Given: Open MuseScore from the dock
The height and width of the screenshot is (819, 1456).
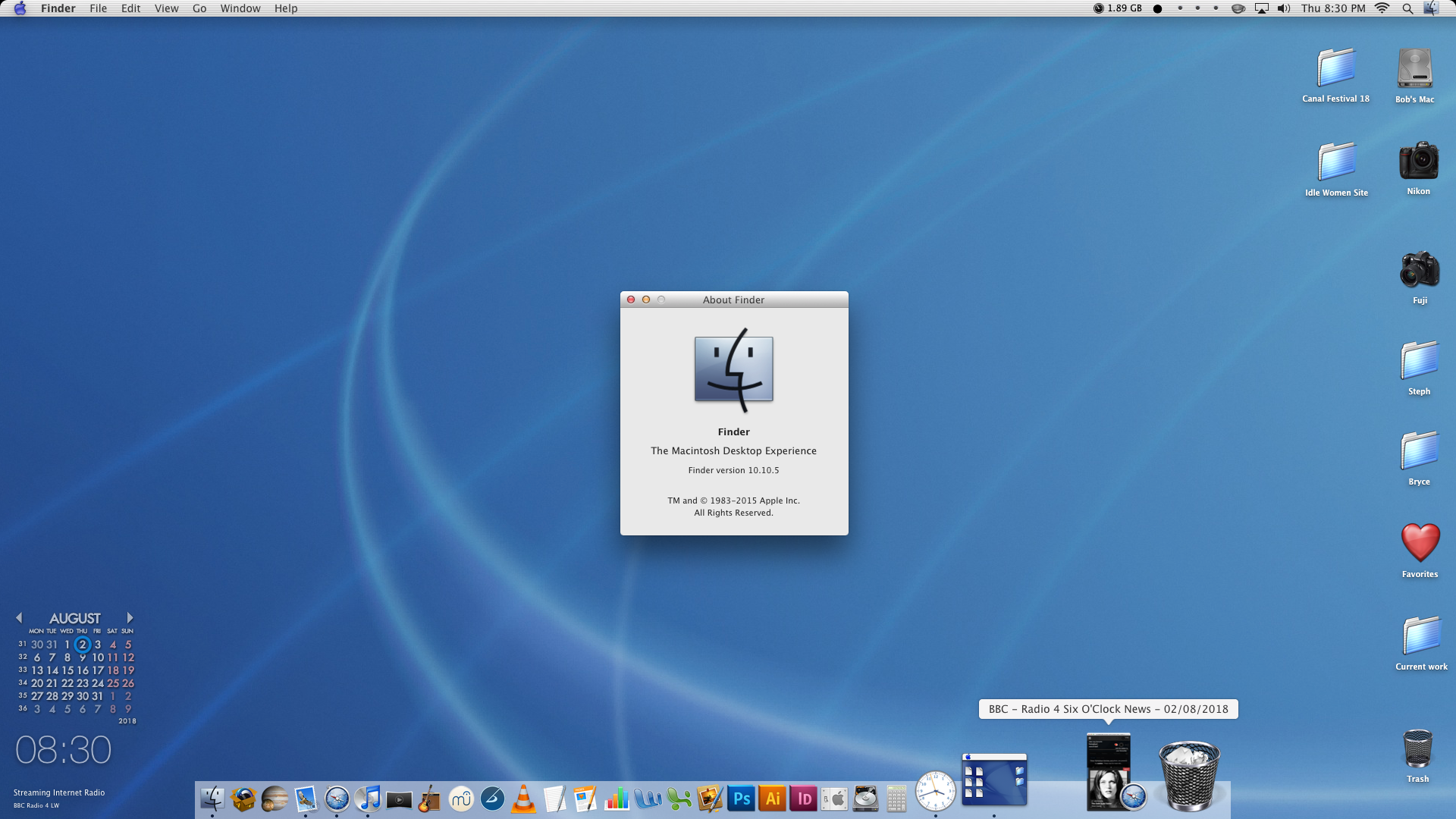Looking at the screenshot, I should [x=461, y=799].
